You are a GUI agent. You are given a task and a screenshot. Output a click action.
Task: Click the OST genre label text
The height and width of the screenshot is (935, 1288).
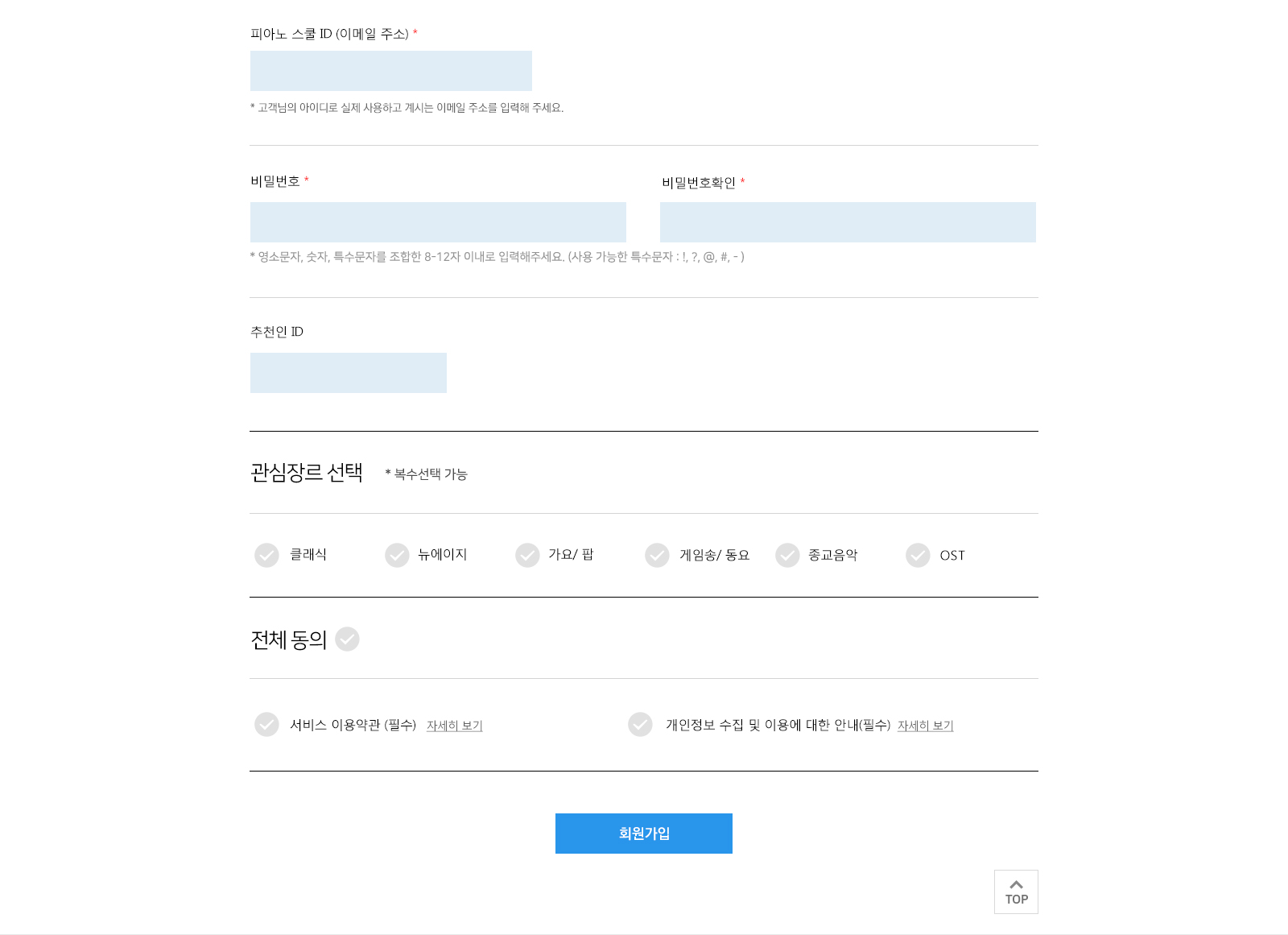click(952, 556)
